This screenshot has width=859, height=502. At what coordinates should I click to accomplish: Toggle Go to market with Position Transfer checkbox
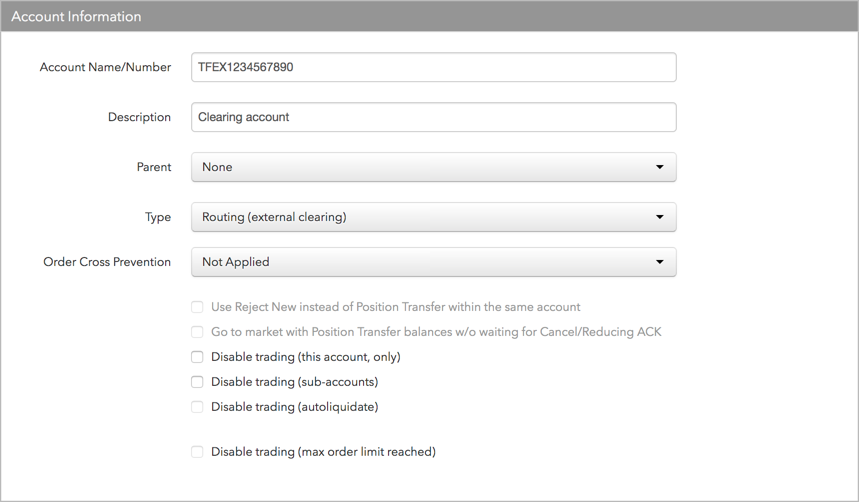[197, 332]
